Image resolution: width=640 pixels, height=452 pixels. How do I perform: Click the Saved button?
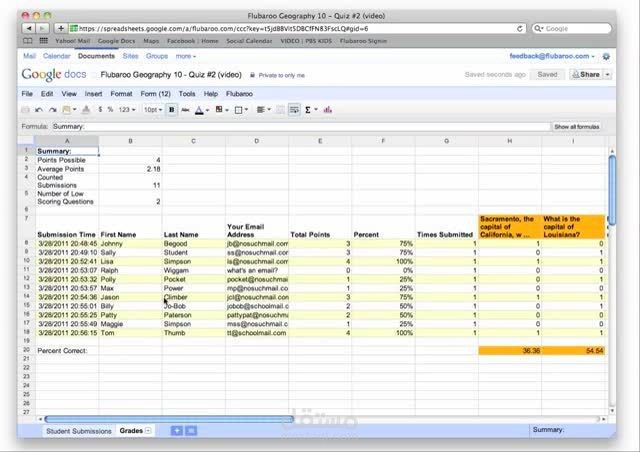pos(547,75)
